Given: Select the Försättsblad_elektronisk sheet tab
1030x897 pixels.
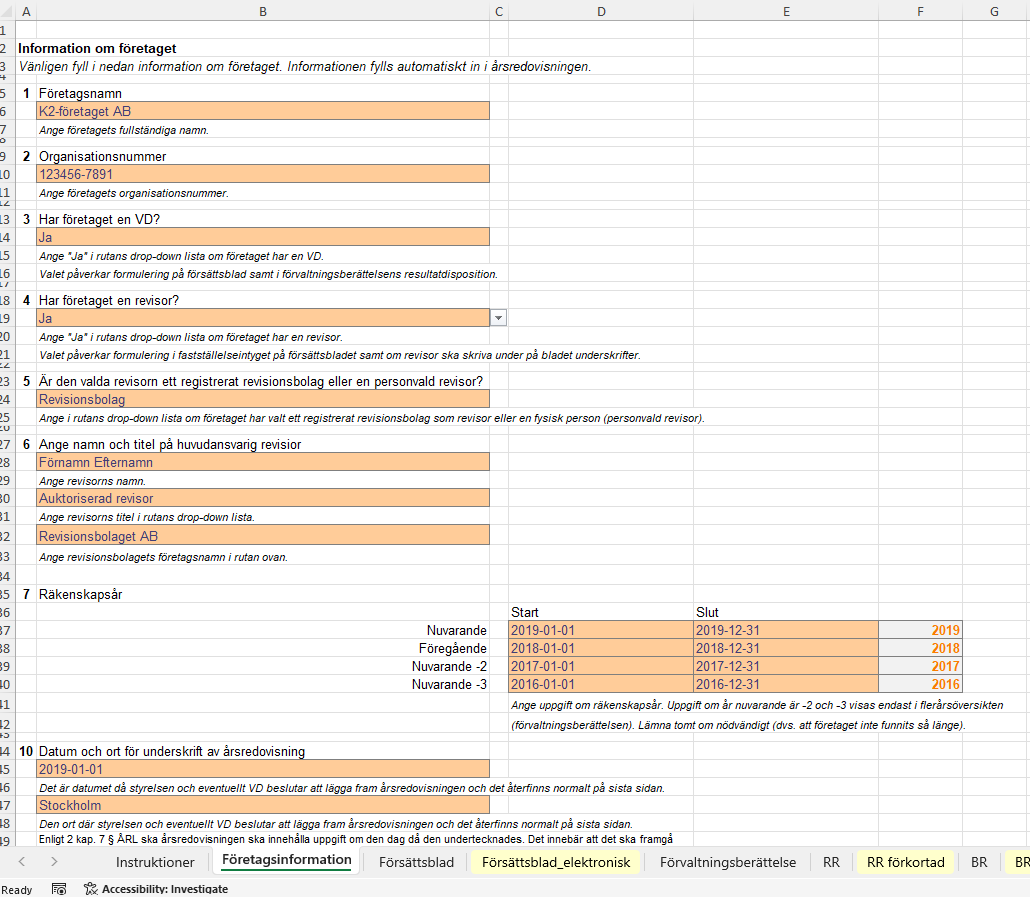Looking at the screenshot, I should point(556,862).
